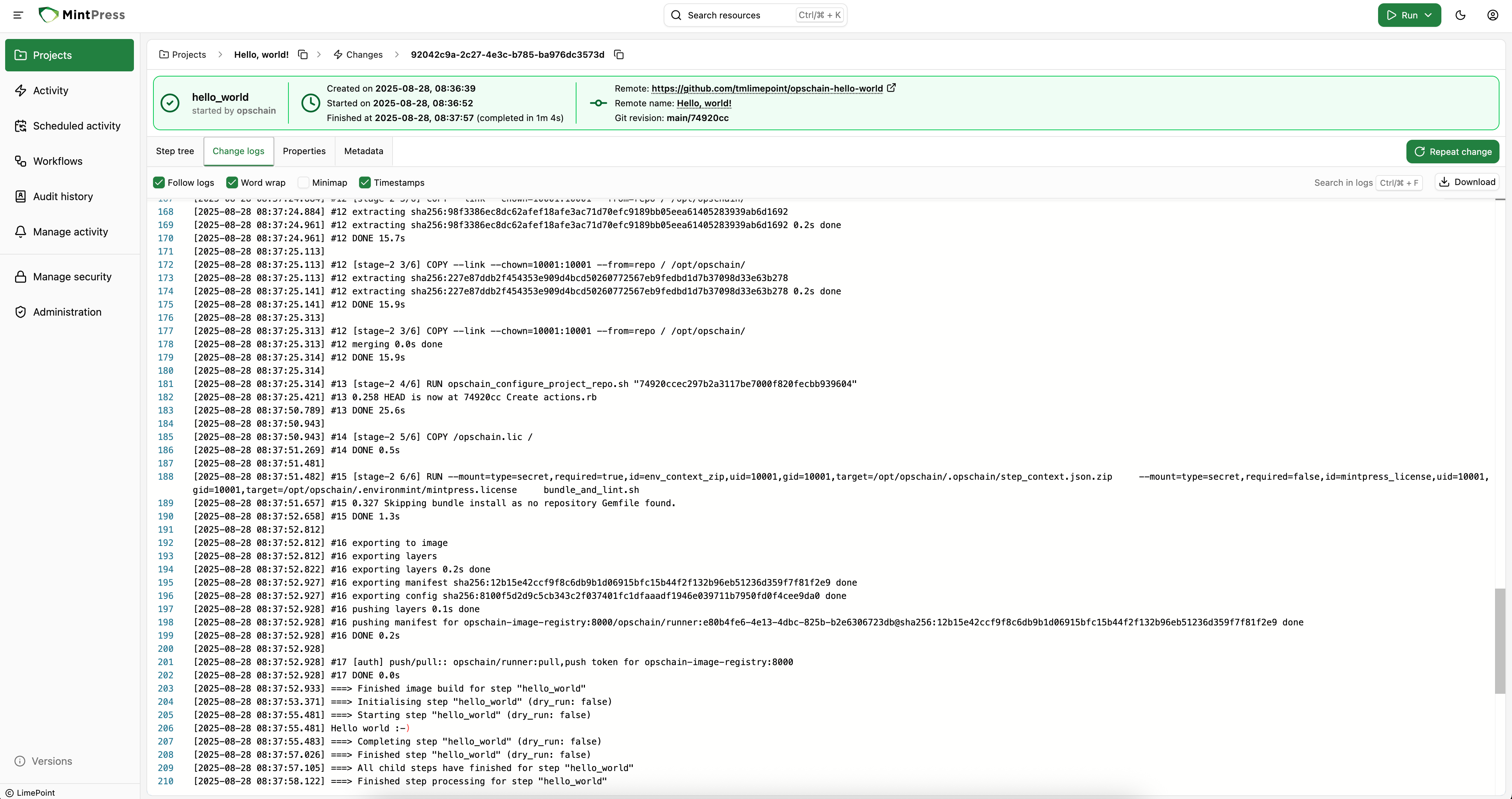The image size is (1512, 799).
Task: Click the search magnifier icon in the top bar
Action: click(676, 15)
